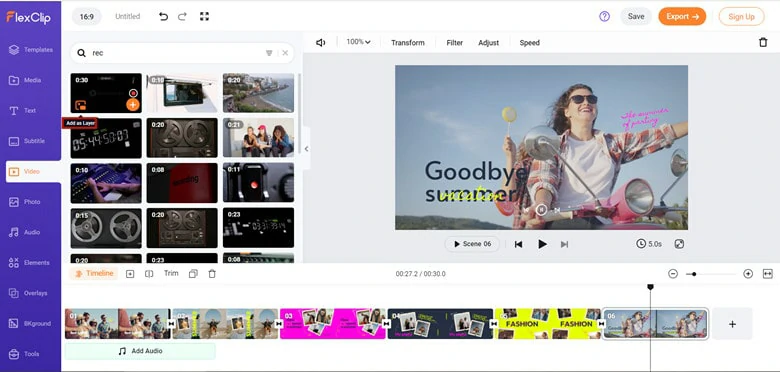Select scene 01 in the timeline
Viewport: 780px width, 372px height.
117,324
